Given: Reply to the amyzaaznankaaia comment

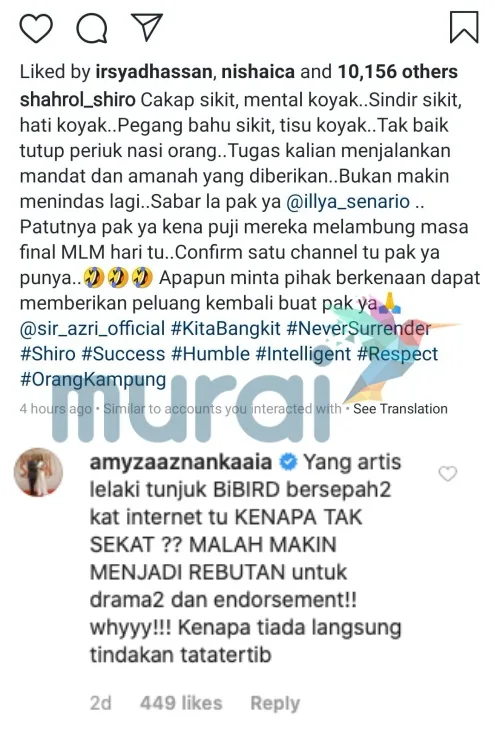Looking at the screenshot, I should [x=275, y=703].
